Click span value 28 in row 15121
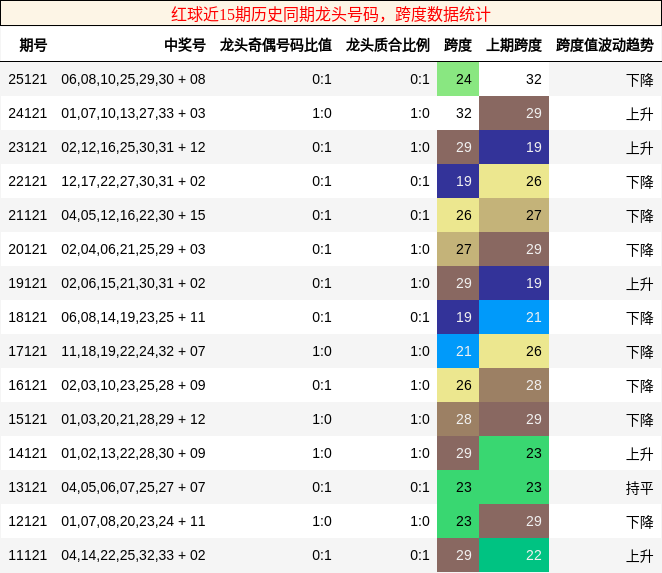Viewport: 662px width, 573px height. coord(458,419)
